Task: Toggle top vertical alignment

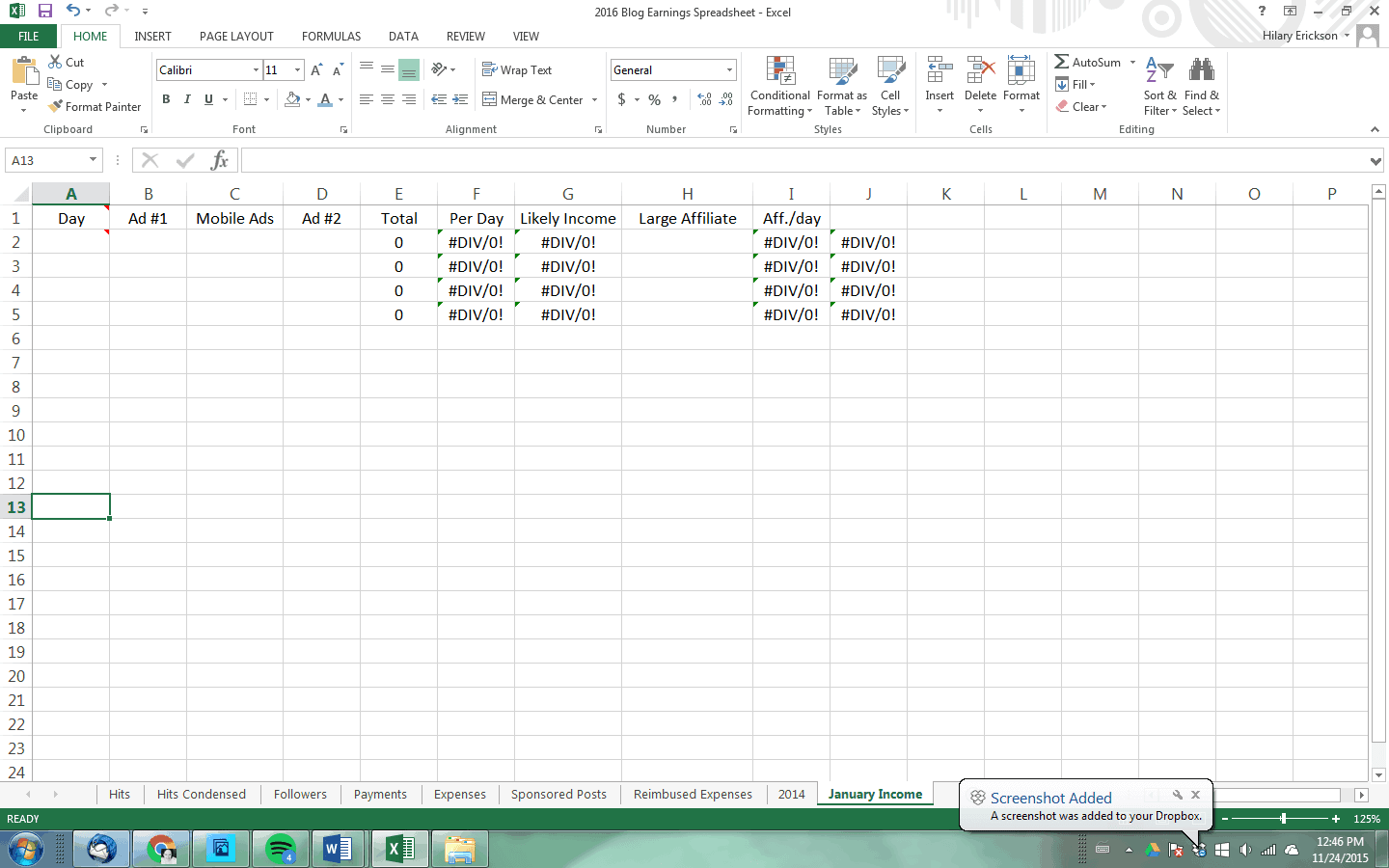Action: (x=367, y=69)
